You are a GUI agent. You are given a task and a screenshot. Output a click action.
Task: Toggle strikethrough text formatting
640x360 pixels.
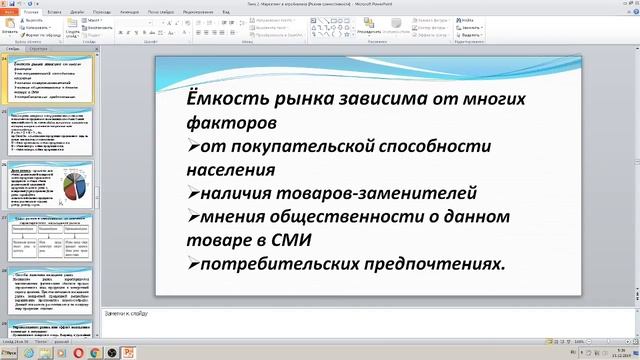(x=152, y=33)
